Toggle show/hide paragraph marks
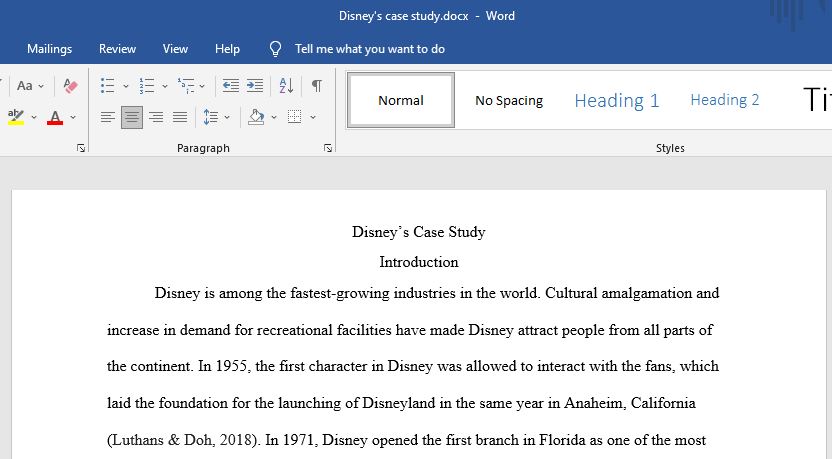 point(317,85)
